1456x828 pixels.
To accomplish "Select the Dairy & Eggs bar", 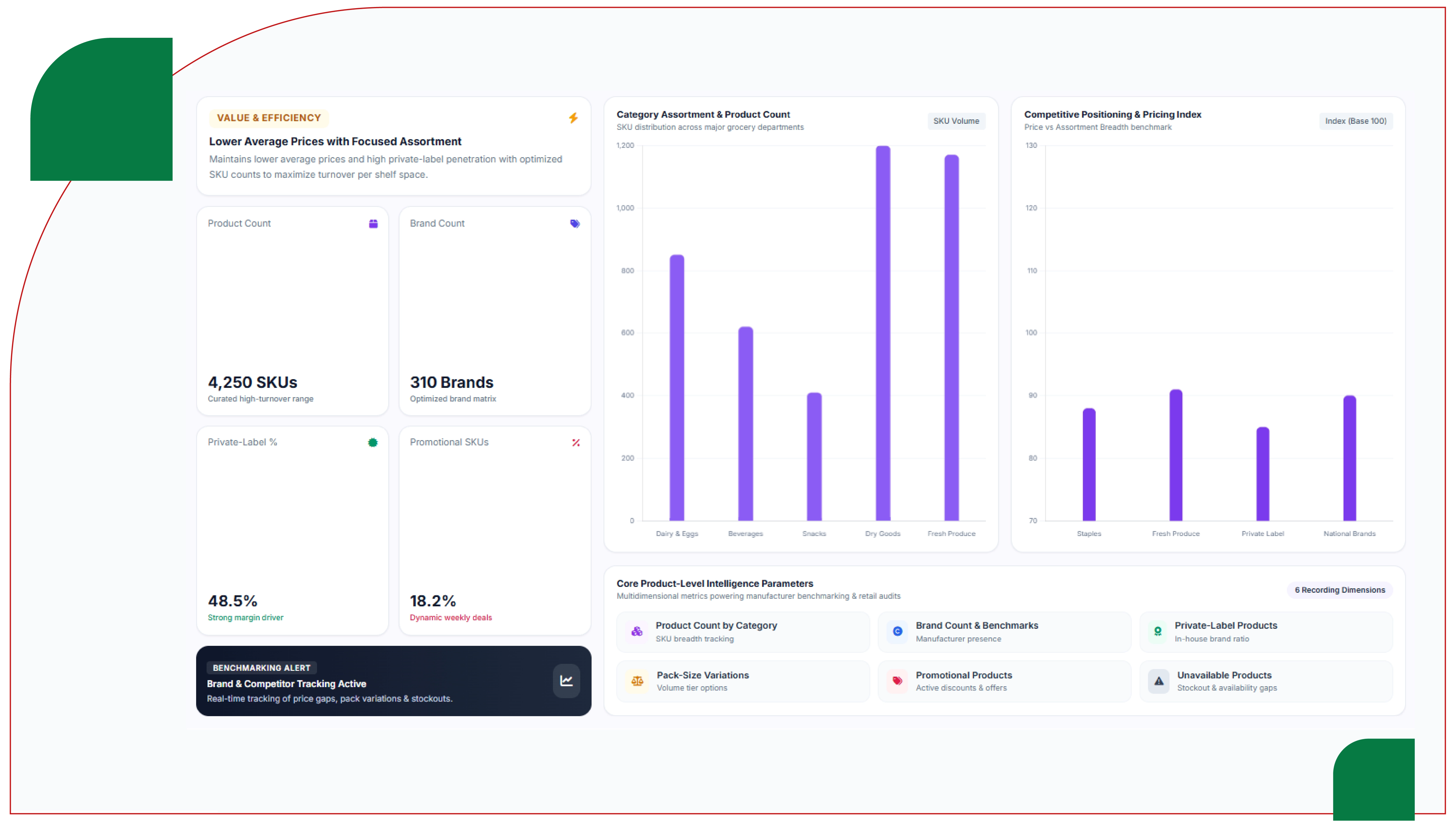I will coord(677,387).
